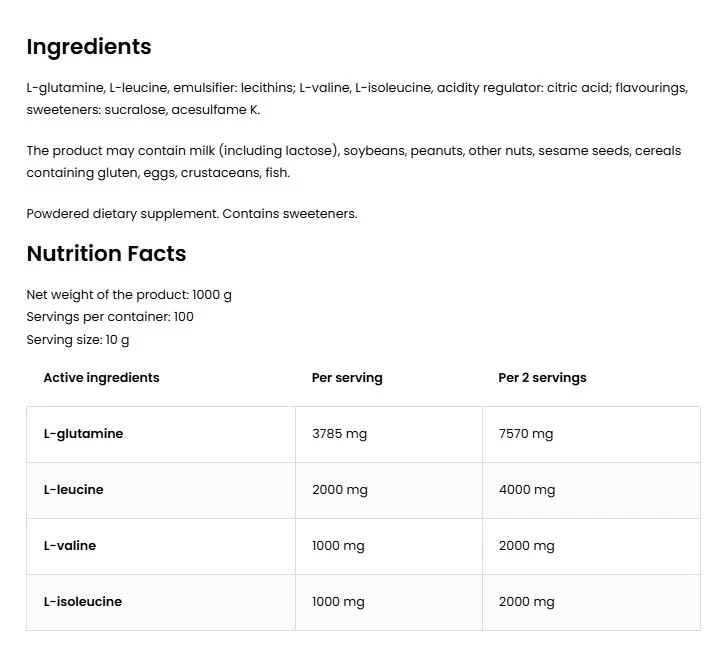Click the 7570 mg table cell
The width and height of the screenshot is (720, 664).
tap(526, 434)
